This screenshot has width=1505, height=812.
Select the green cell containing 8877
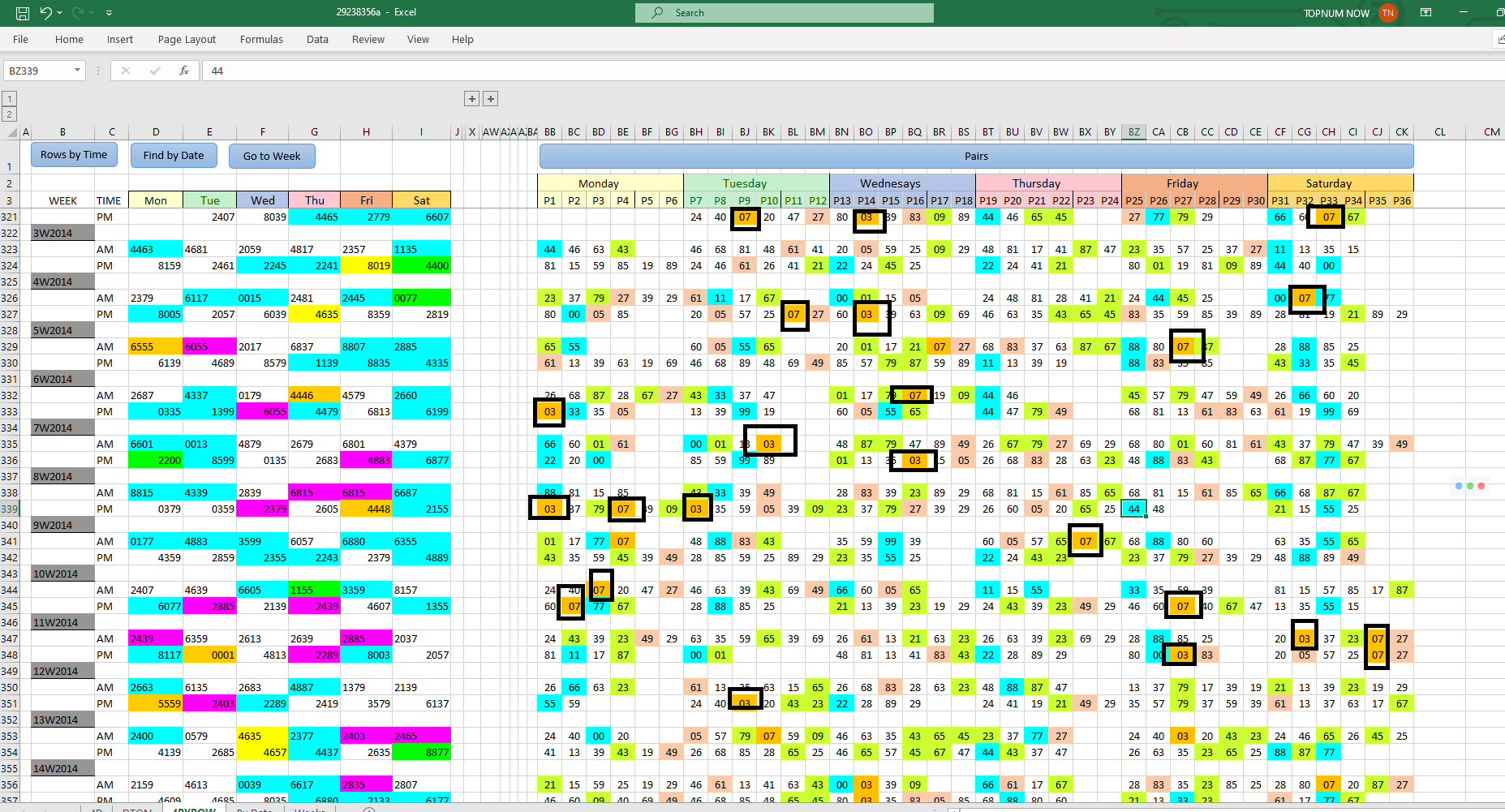tap(421, 753)
